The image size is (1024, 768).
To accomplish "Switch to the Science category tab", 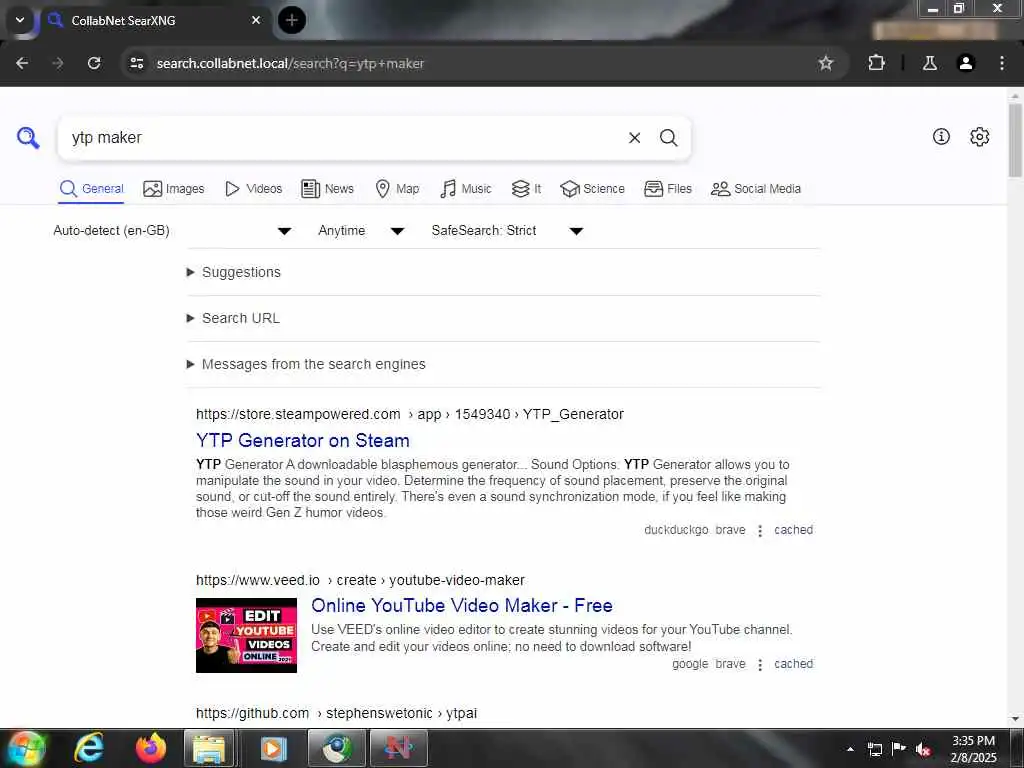I will (x=592, y=189).
